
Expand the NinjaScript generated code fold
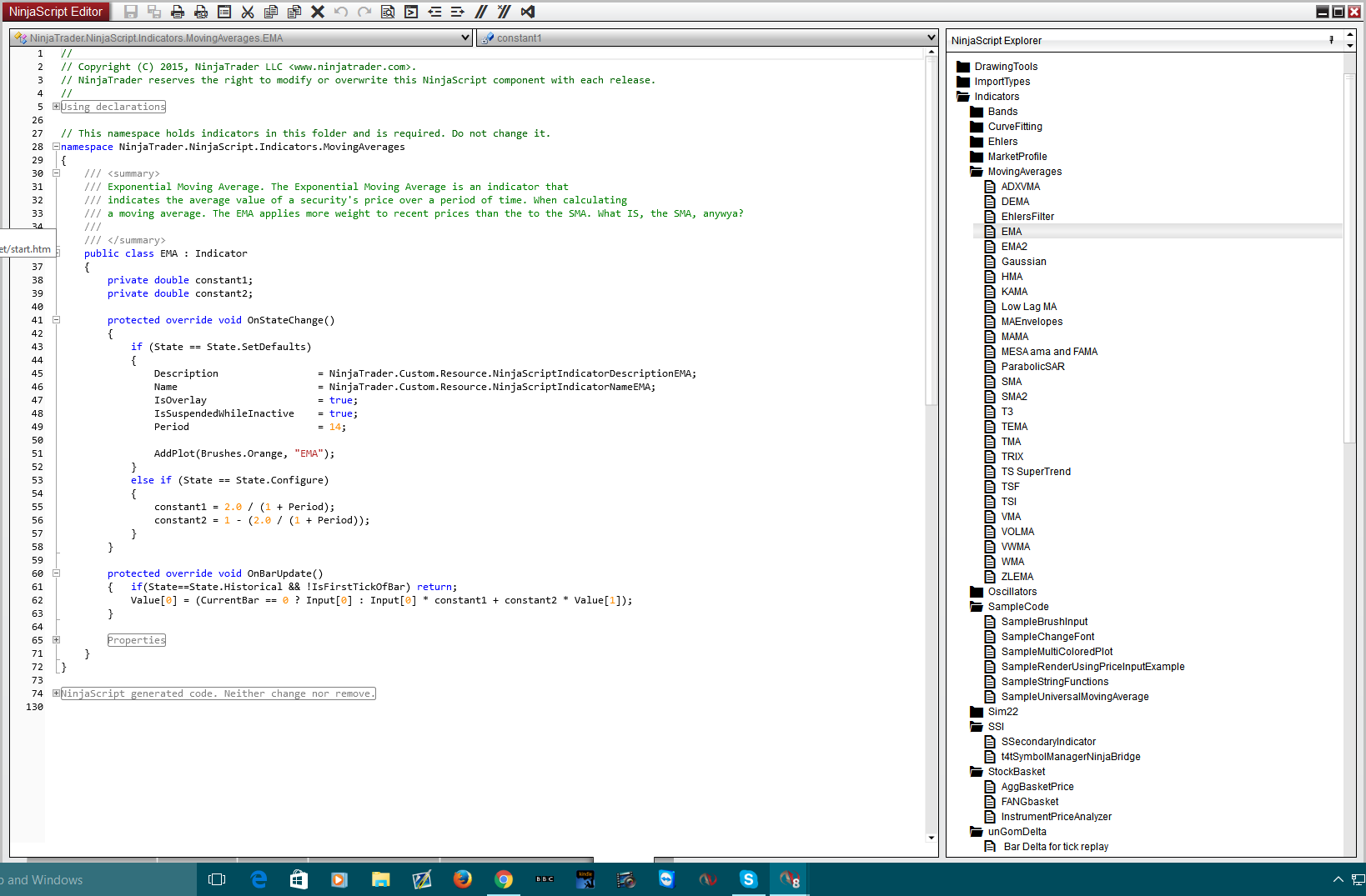pyautogui.click(x=56, y=693)
